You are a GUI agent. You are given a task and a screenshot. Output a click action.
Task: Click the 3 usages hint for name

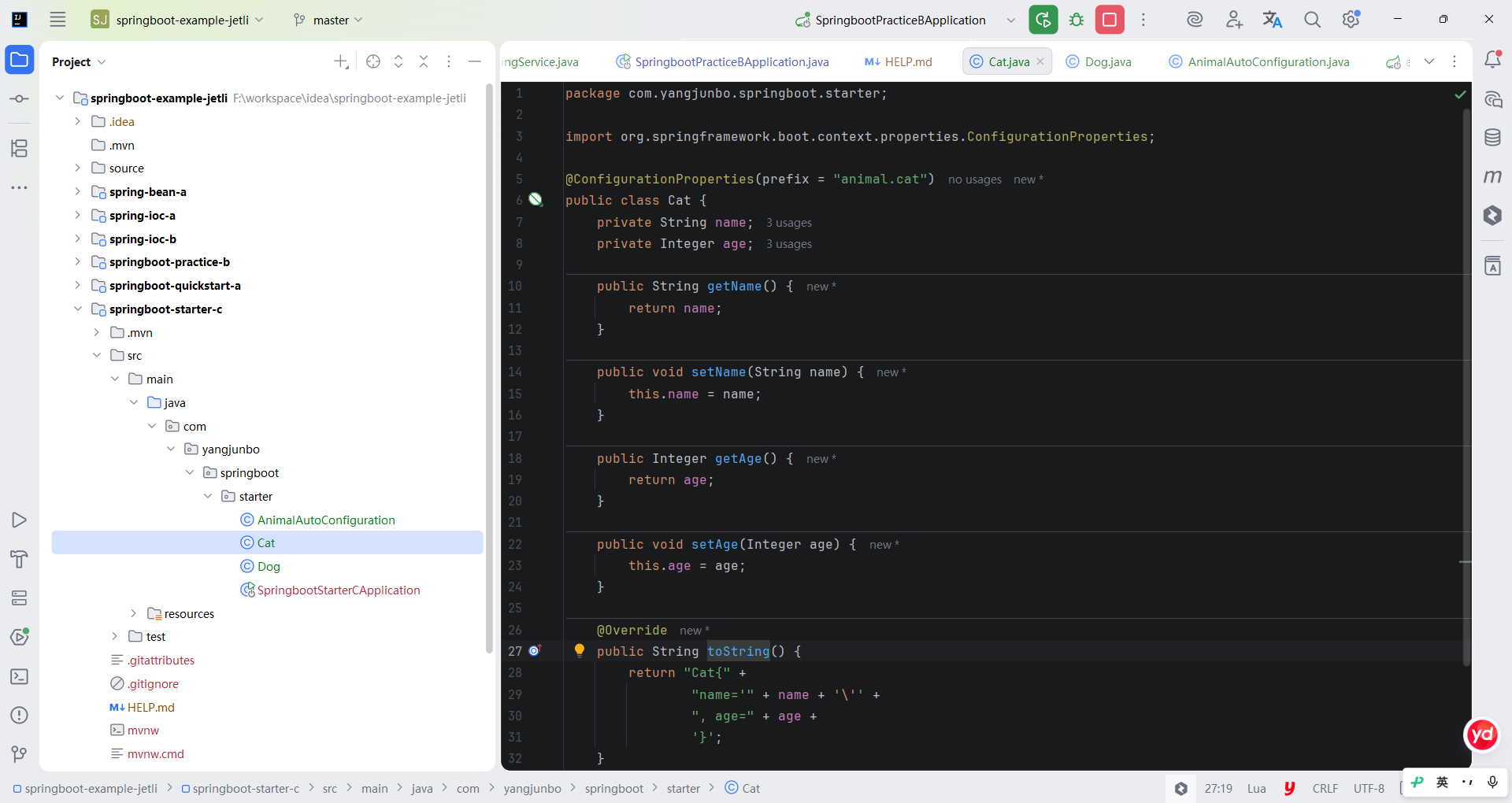789,223
